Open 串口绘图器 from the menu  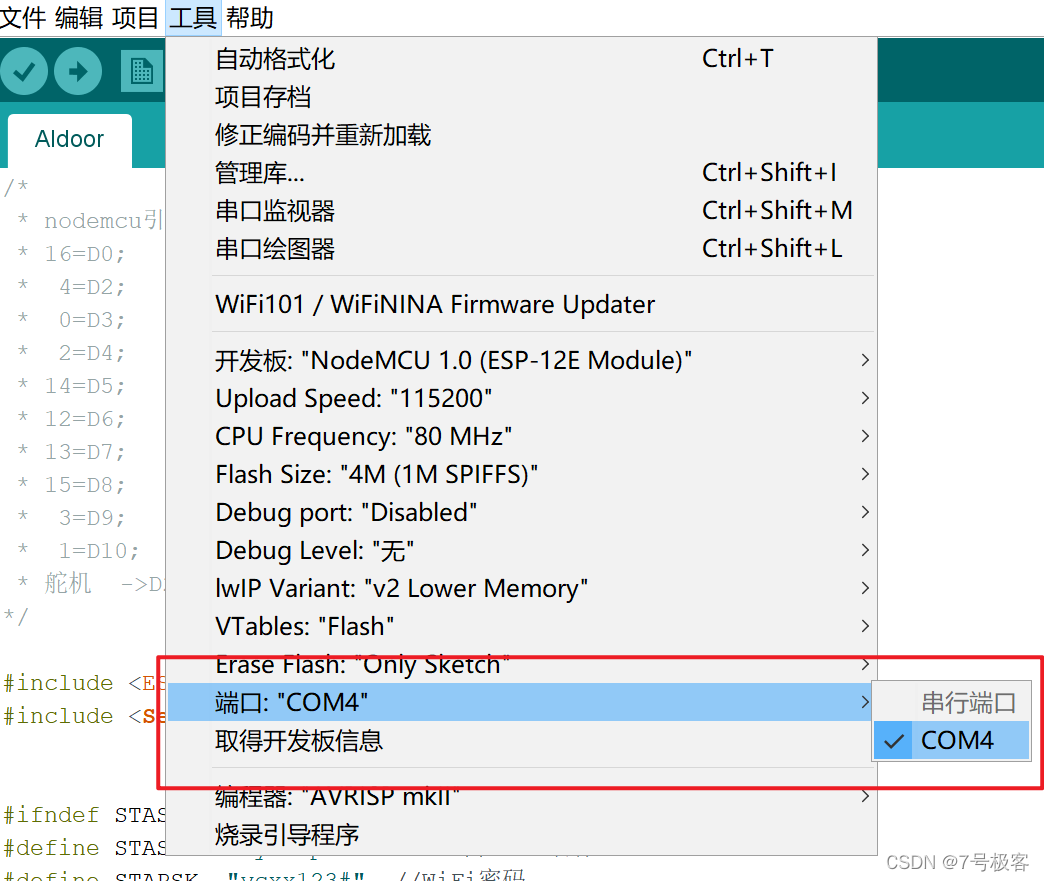click(x=521, y=248)
